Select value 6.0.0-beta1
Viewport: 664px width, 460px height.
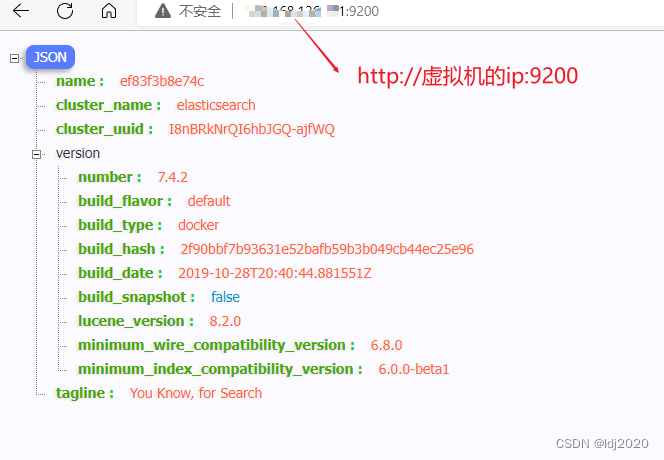[414, 369]
